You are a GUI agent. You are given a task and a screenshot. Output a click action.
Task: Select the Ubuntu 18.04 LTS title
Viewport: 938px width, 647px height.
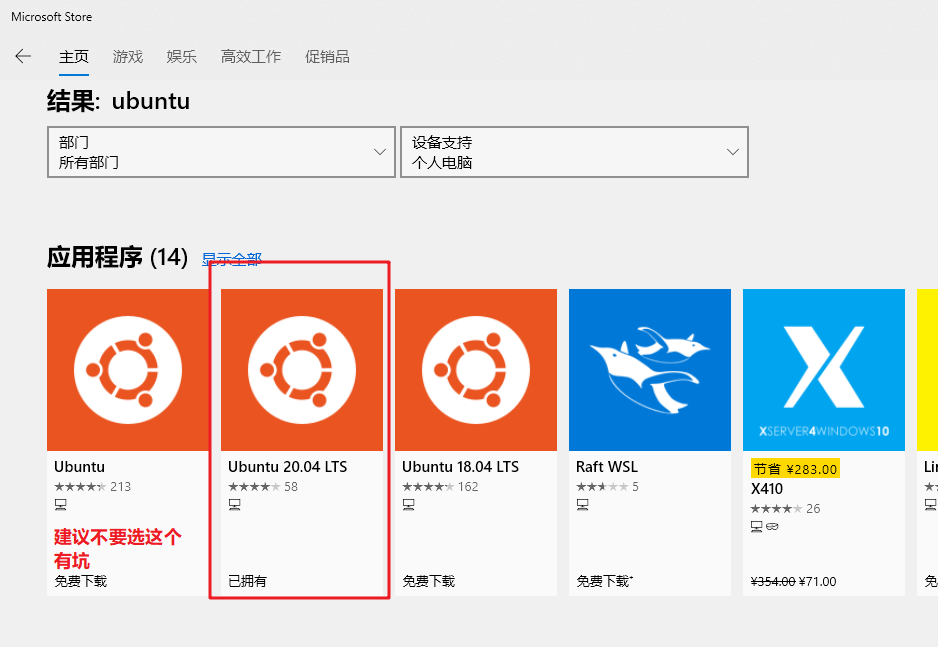pyautogui.click(x=461, y=466)
